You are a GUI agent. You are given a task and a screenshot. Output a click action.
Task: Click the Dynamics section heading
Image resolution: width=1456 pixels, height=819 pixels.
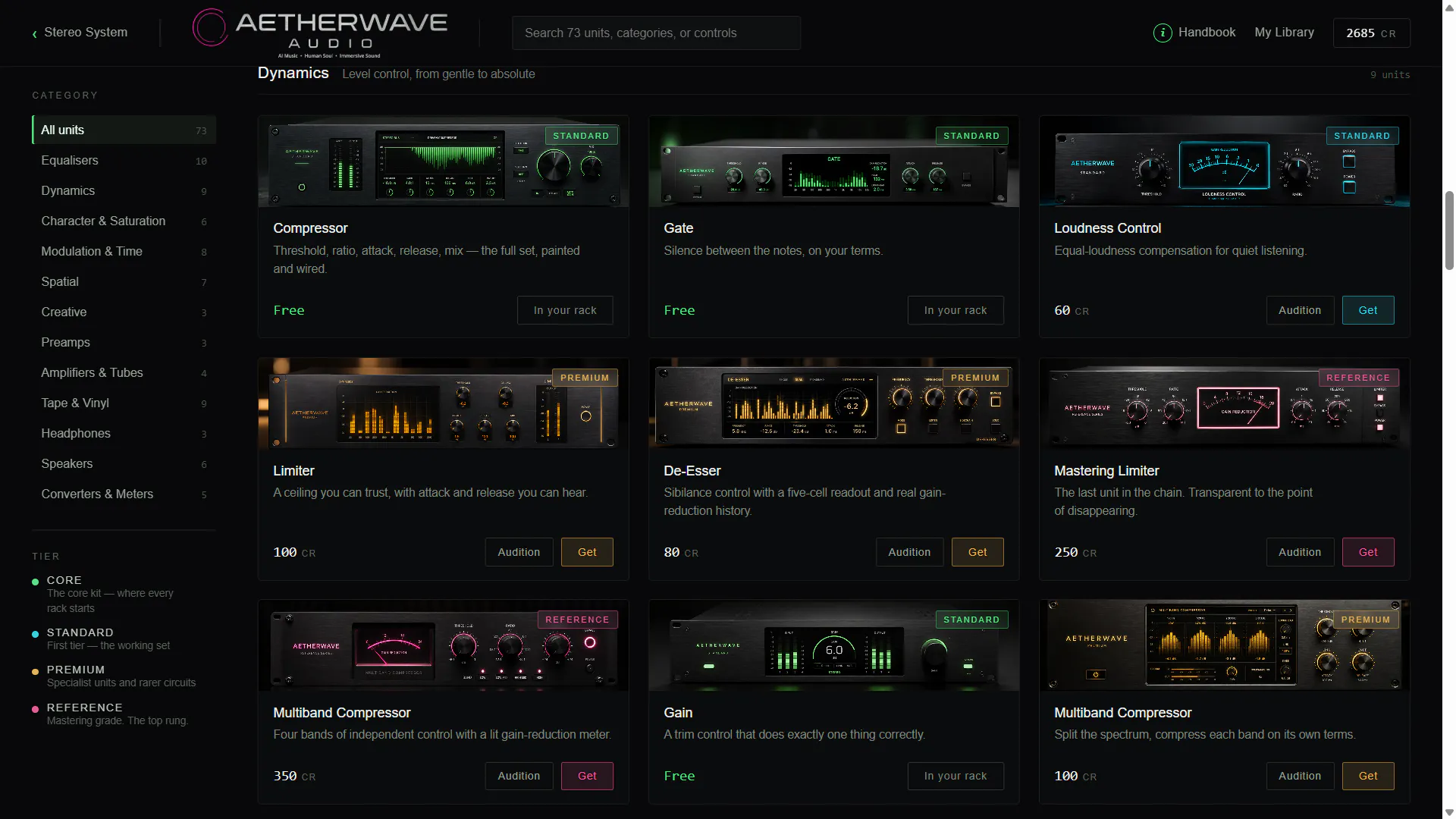click(x=293, y=73)
